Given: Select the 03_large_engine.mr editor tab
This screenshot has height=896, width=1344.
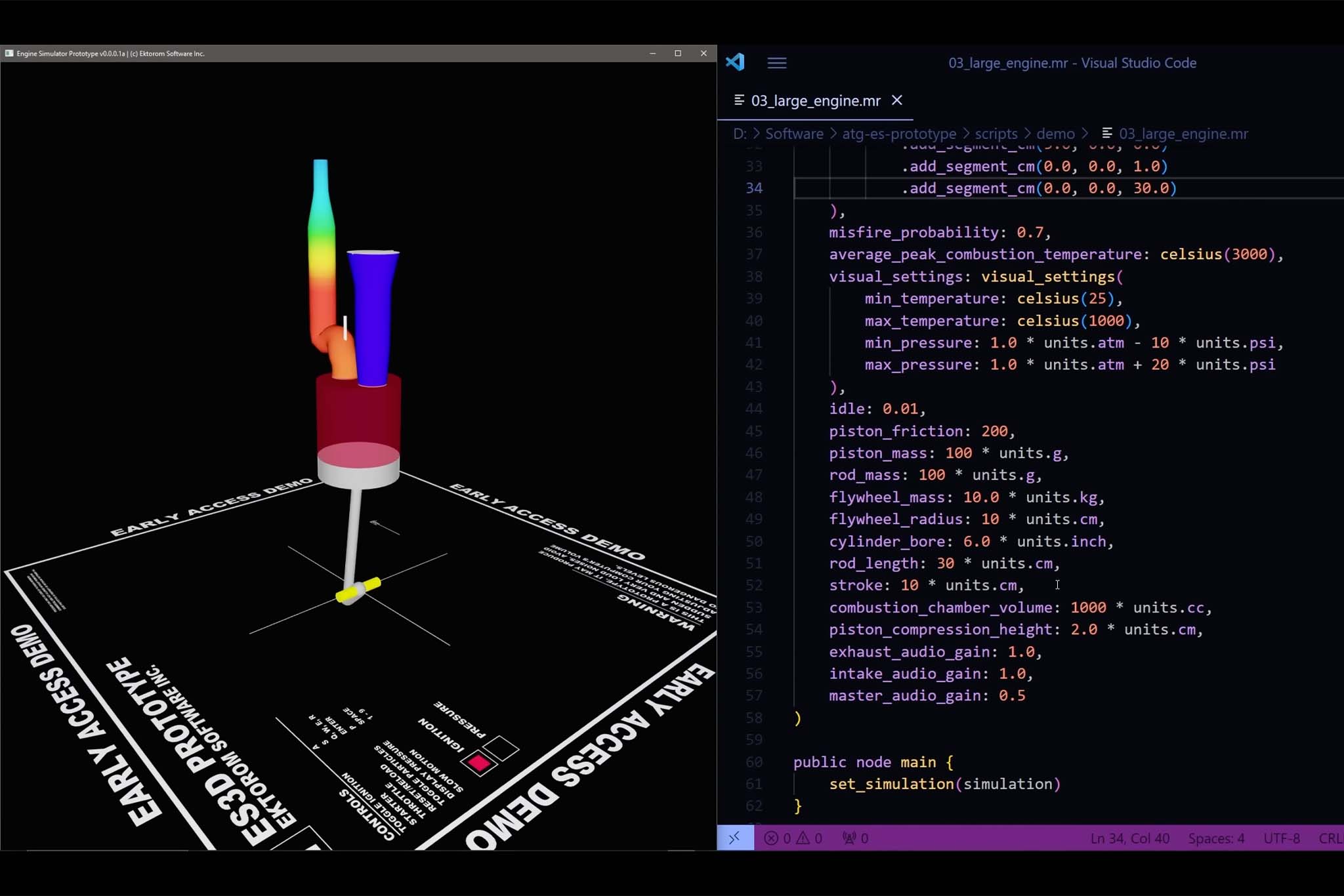Looking at the screenshot, I should point(815,100).
